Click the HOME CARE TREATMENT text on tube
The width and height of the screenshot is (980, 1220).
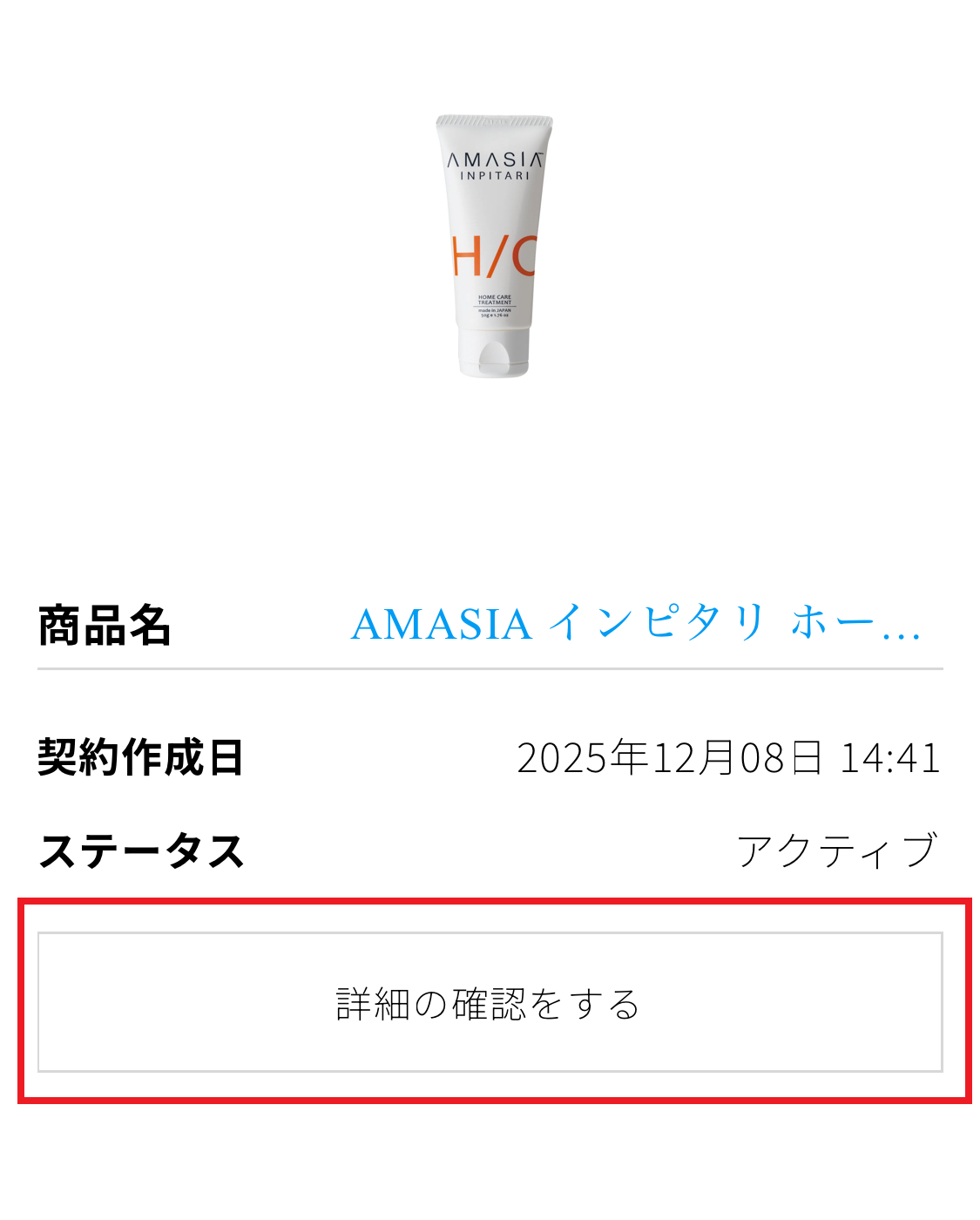(x=495, y=300)
